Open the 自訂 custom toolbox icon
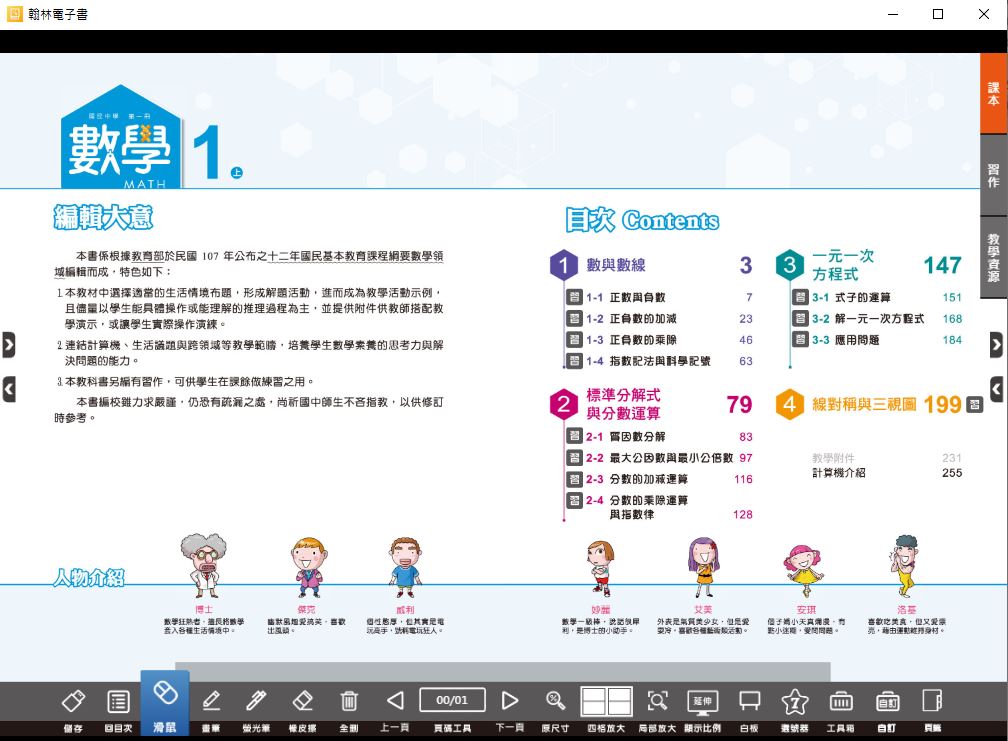 888,701
